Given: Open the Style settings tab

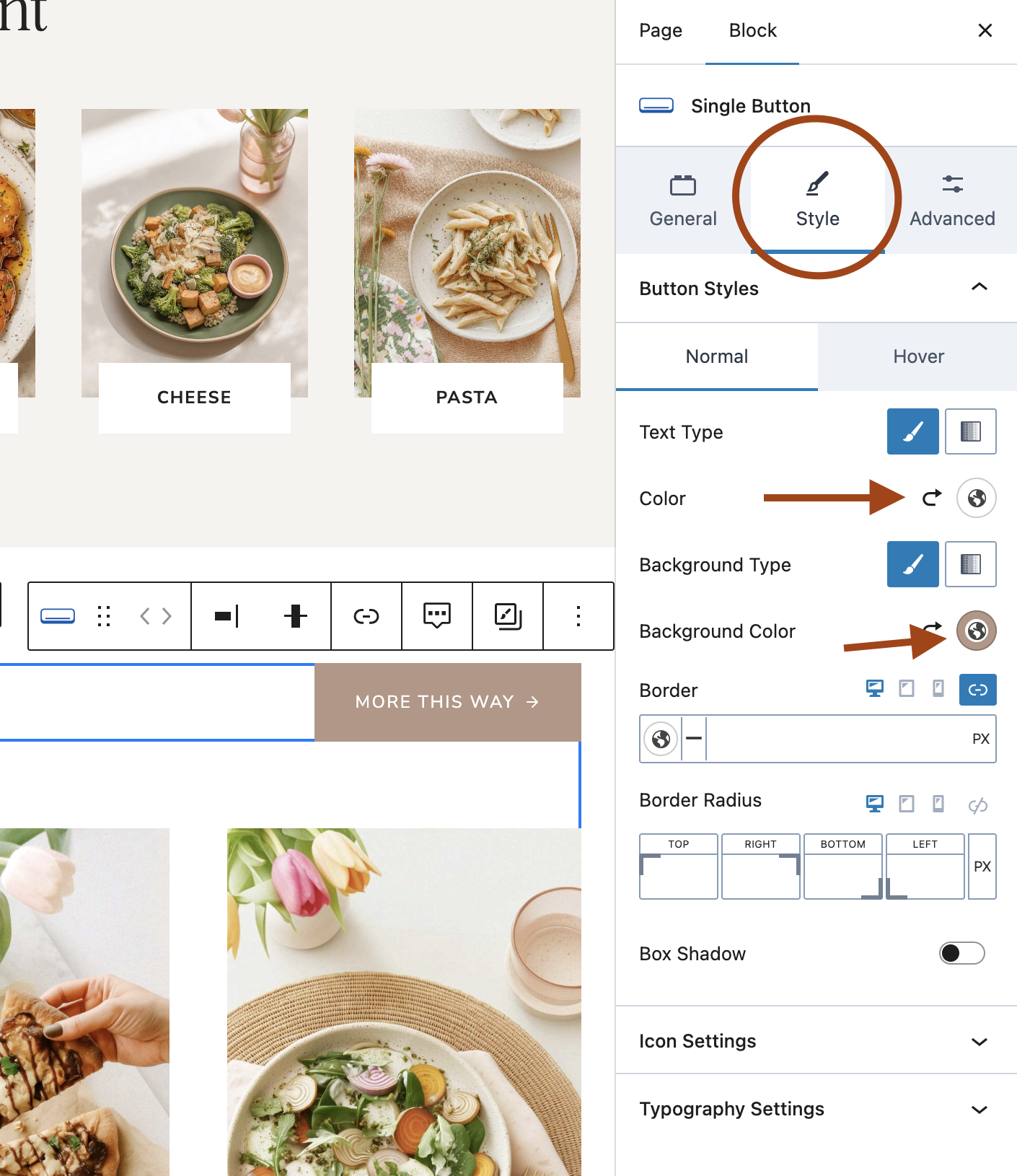Looking at the screenshot, I should 817,201.
